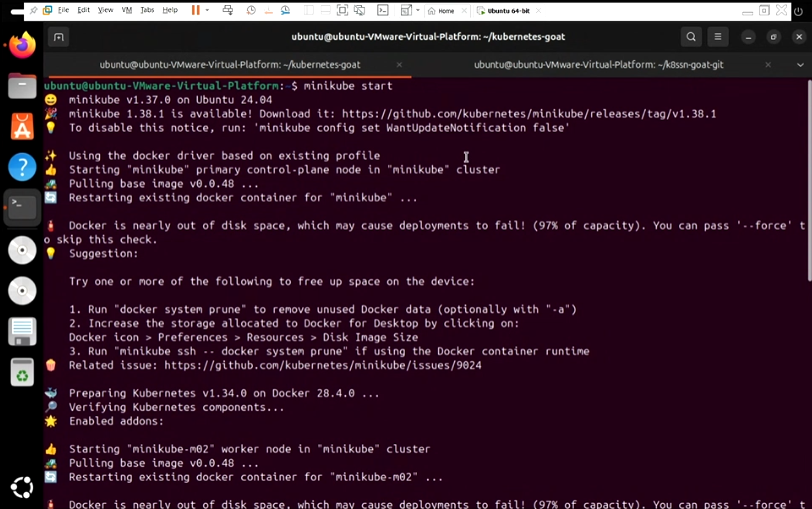Viewport: 812px width, 509px height.
Task: Expand the stretch guest dropdown arrow
Action: (x=418, y=10)
